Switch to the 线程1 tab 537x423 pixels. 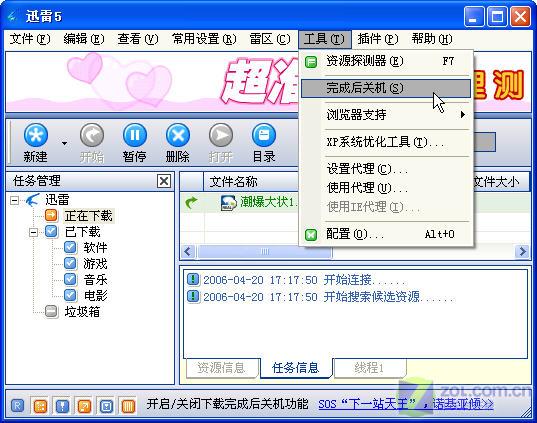pyautogui.click(x=369, y=368)
